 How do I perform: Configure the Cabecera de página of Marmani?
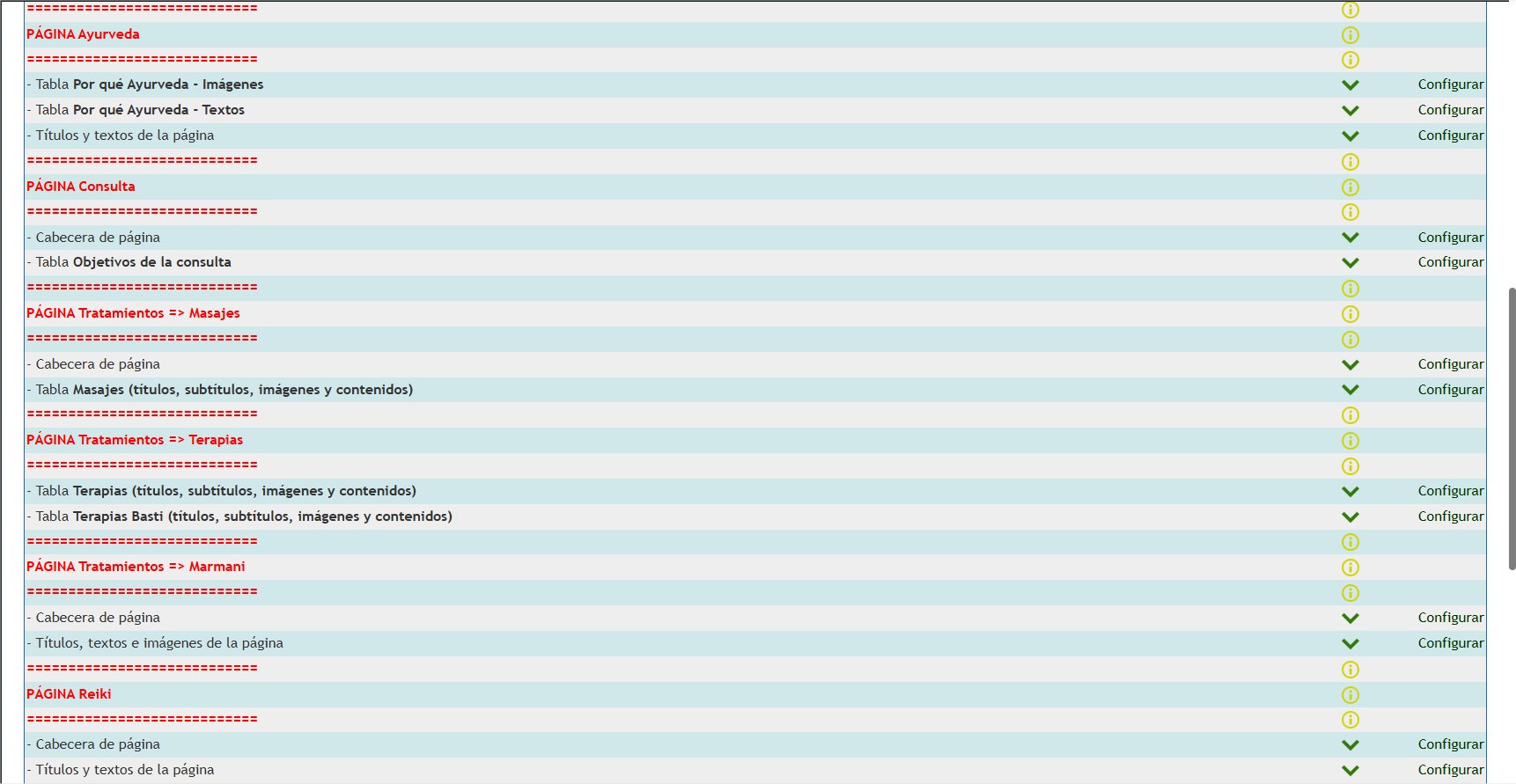point(1451,618)
